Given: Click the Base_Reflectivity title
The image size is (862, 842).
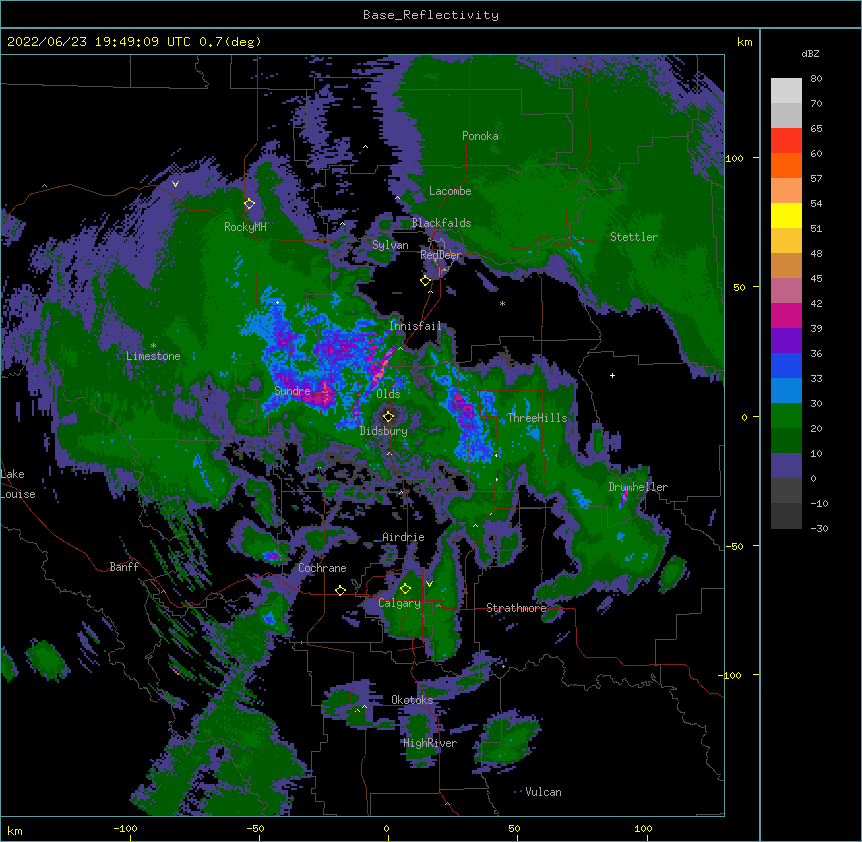Looking at the screenshot, I should pyautogui.click(x=431, y=15).
